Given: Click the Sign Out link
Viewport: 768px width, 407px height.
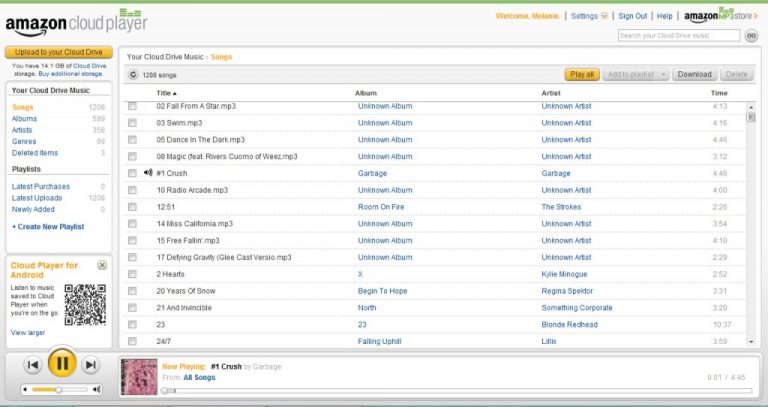Looking at the screenshot, I should coord(633,16).
